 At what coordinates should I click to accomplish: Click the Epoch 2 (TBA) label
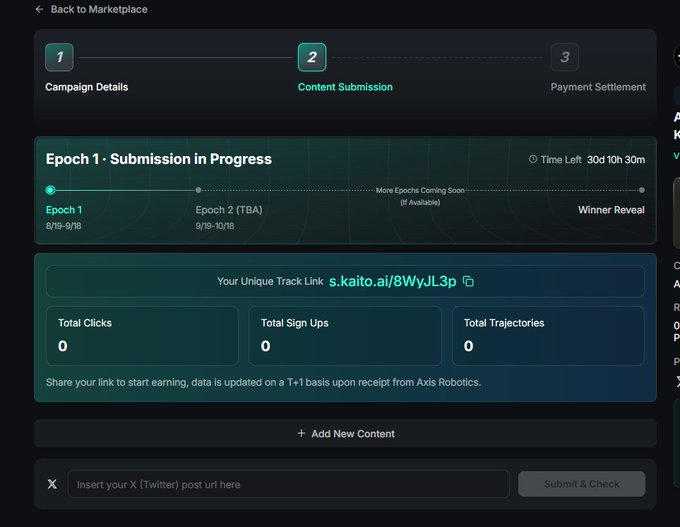click(x=229, y=210)
